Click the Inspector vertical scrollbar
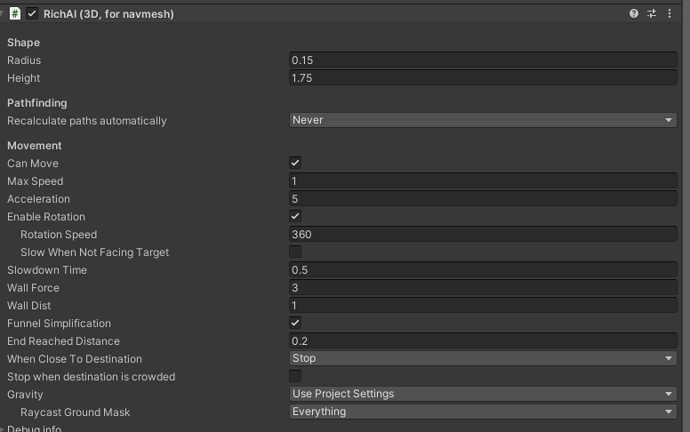Viewport: 690px width, 432px height. [x=687, y=216]
